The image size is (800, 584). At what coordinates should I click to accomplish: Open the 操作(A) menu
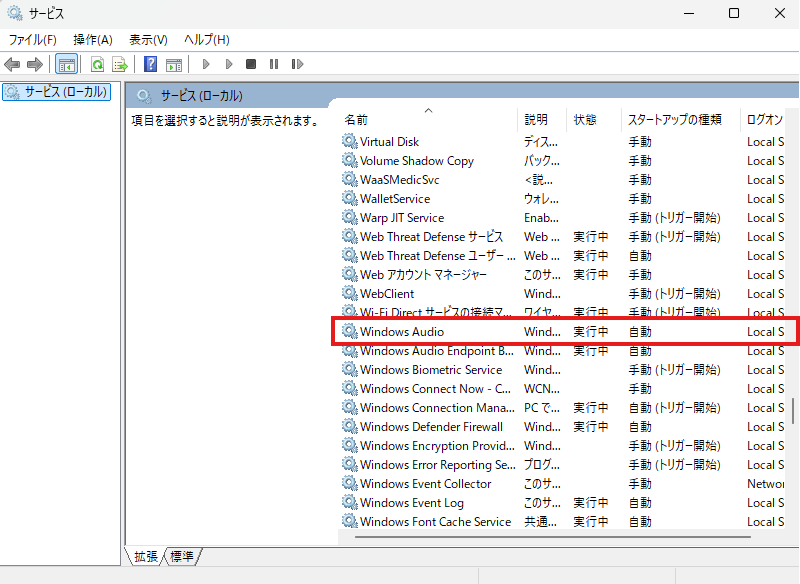[x=93, y=40]
